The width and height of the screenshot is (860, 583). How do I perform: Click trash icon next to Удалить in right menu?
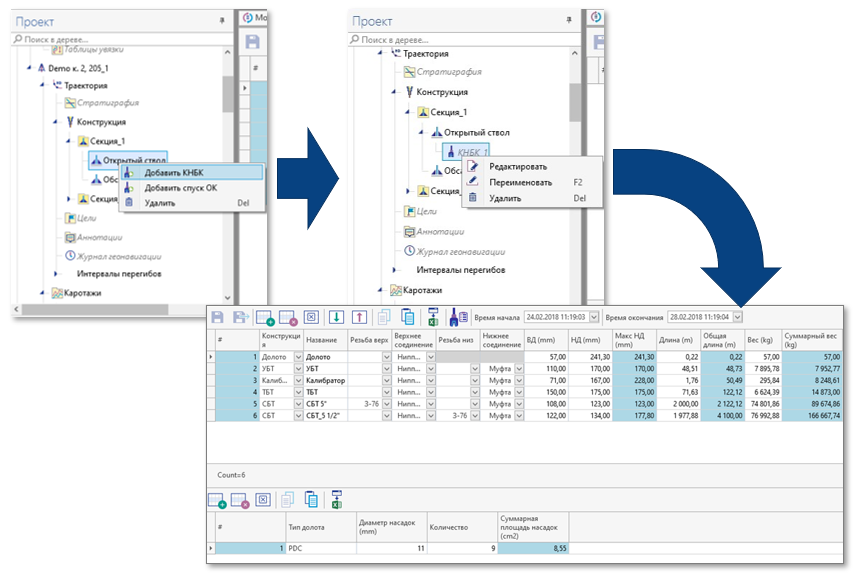(472, 197)
